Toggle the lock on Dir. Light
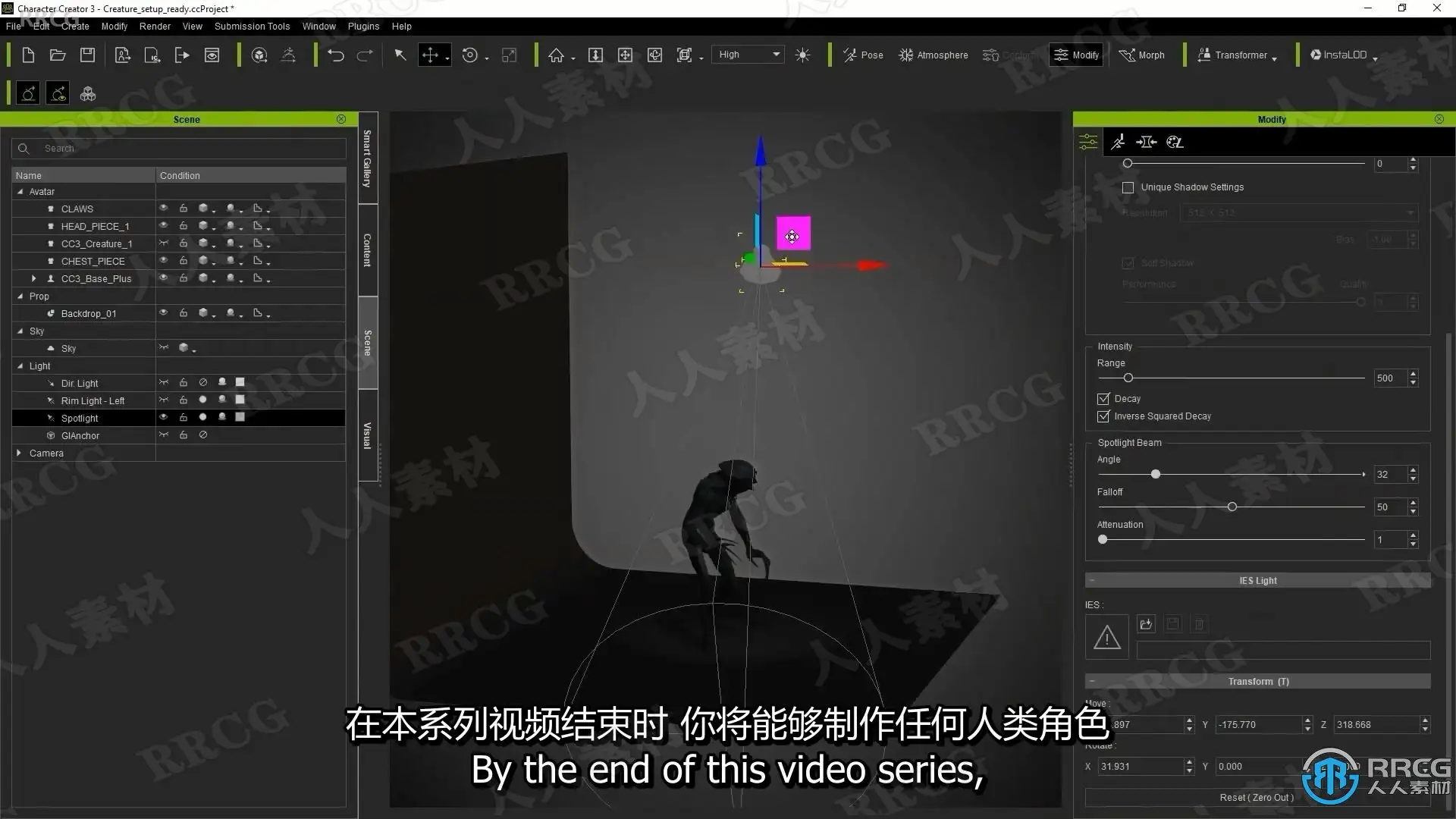Image resolution: width=1456 pixels, height=819 pixels. (184, 382)
